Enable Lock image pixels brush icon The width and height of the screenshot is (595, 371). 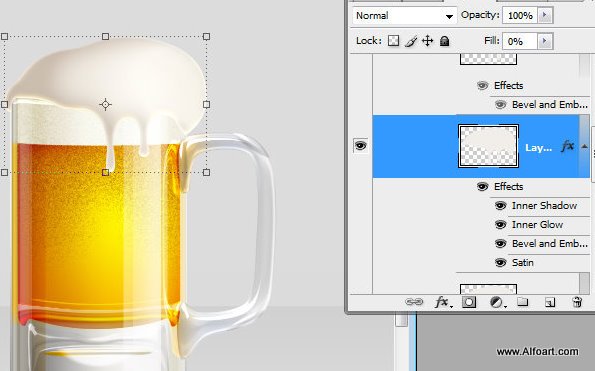[x=411, y=41]
